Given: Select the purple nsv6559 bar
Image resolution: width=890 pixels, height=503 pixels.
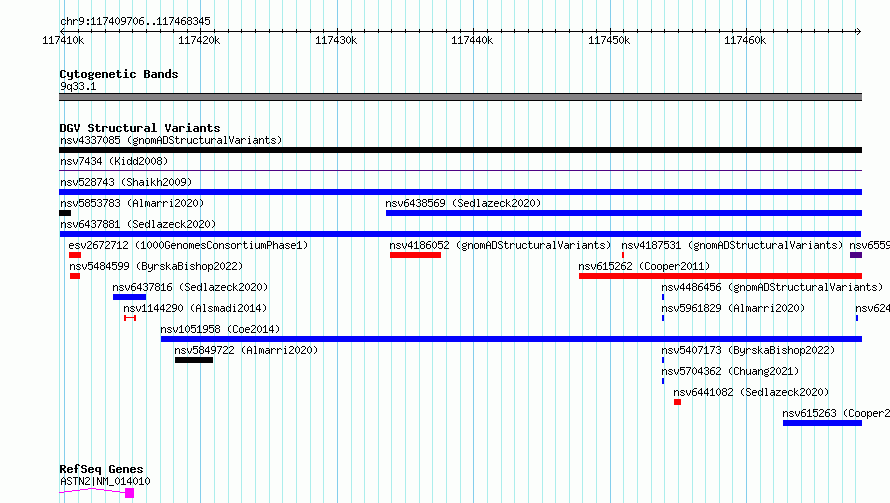Looking at the screenshot, I should point(856,255).
